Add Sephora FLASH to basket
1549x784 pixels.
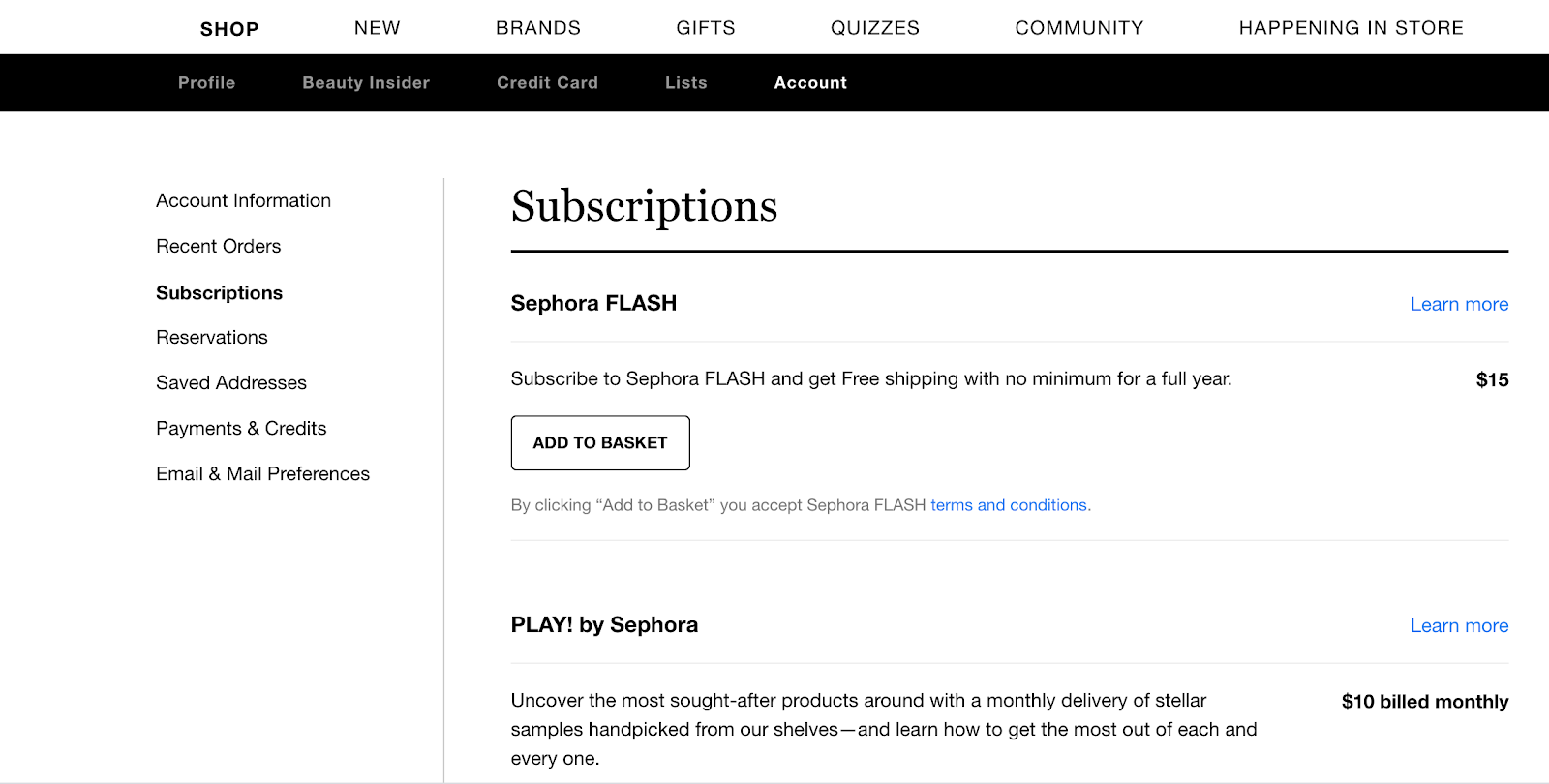coord(600,442)
